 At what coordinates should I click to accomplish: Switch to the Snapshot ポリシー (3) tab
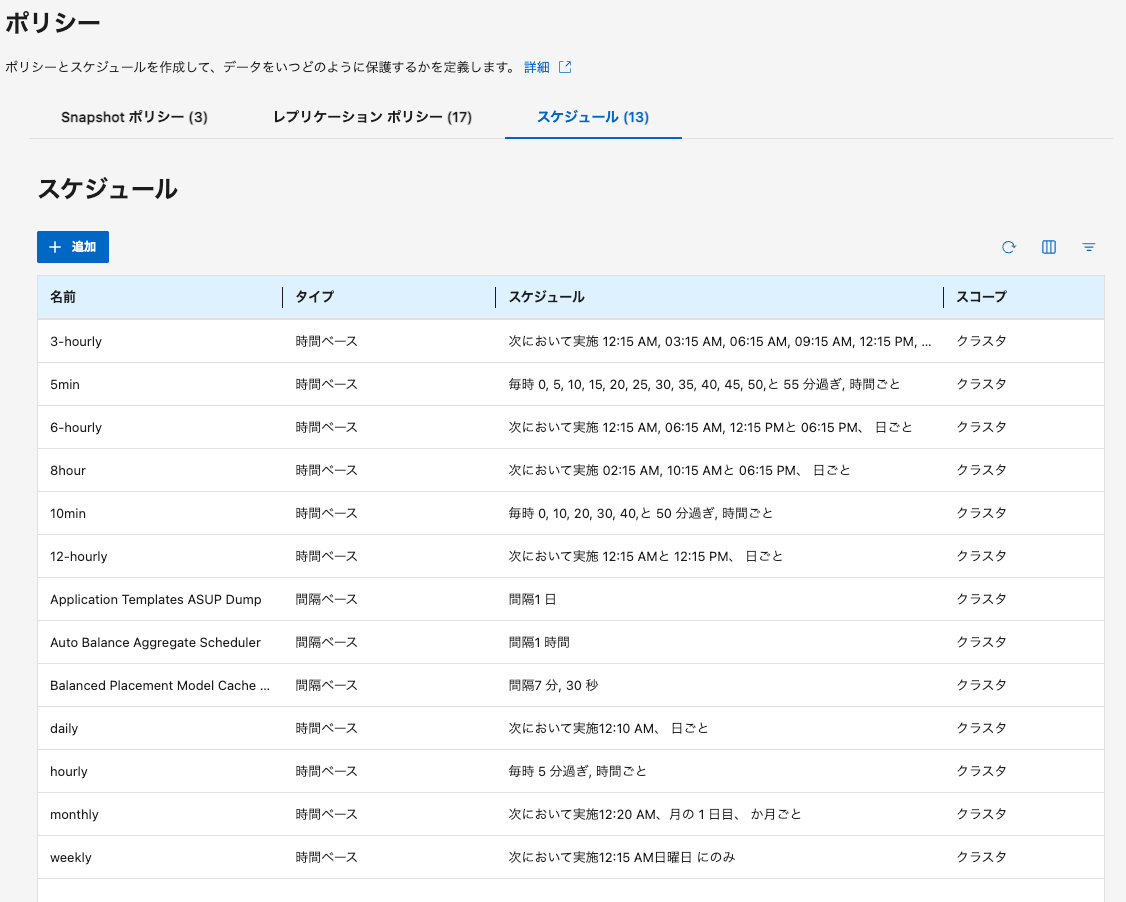134,117
